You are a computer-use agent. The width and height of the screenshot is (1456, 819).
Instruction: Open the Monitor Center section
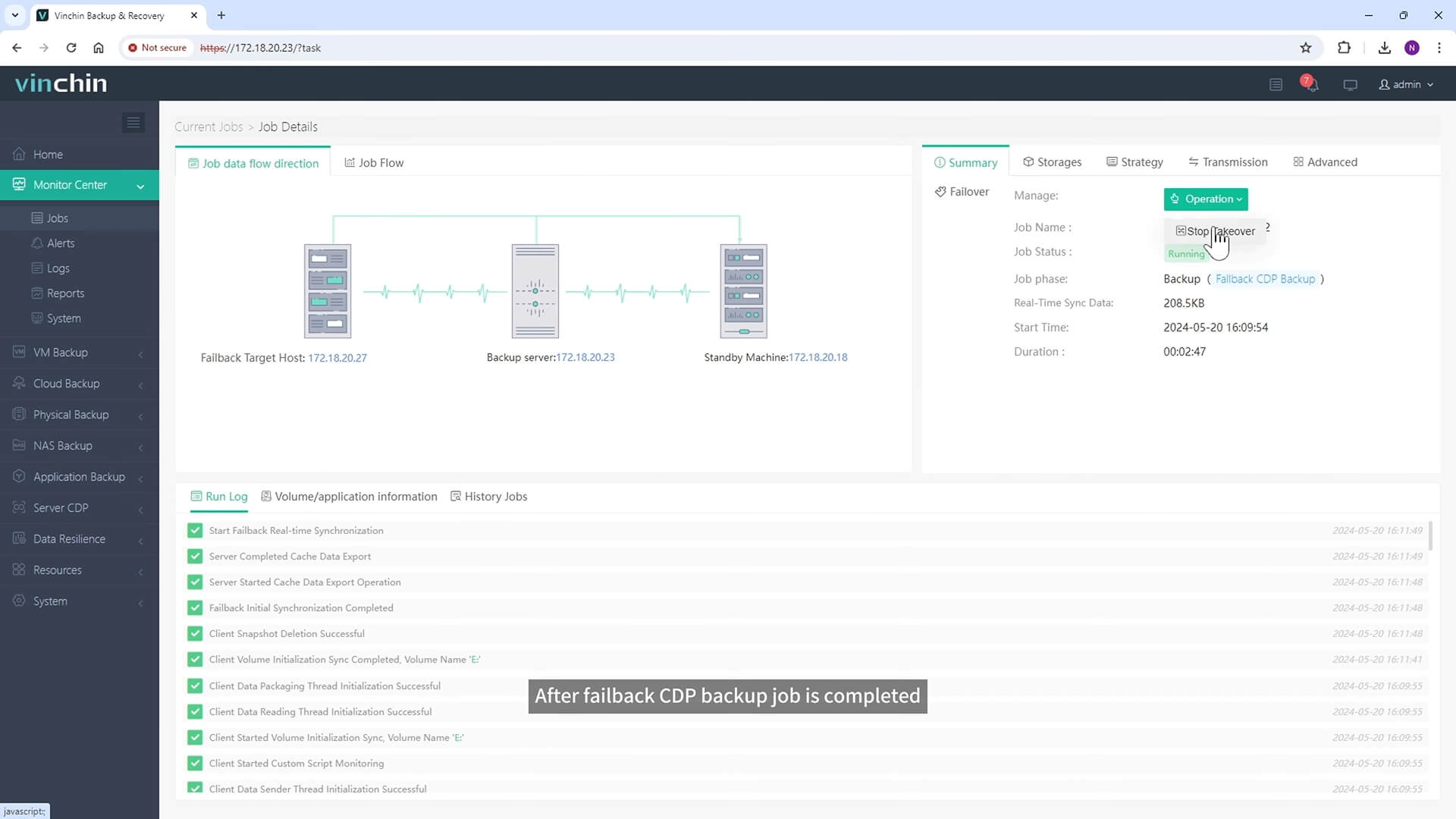point(79,184)
